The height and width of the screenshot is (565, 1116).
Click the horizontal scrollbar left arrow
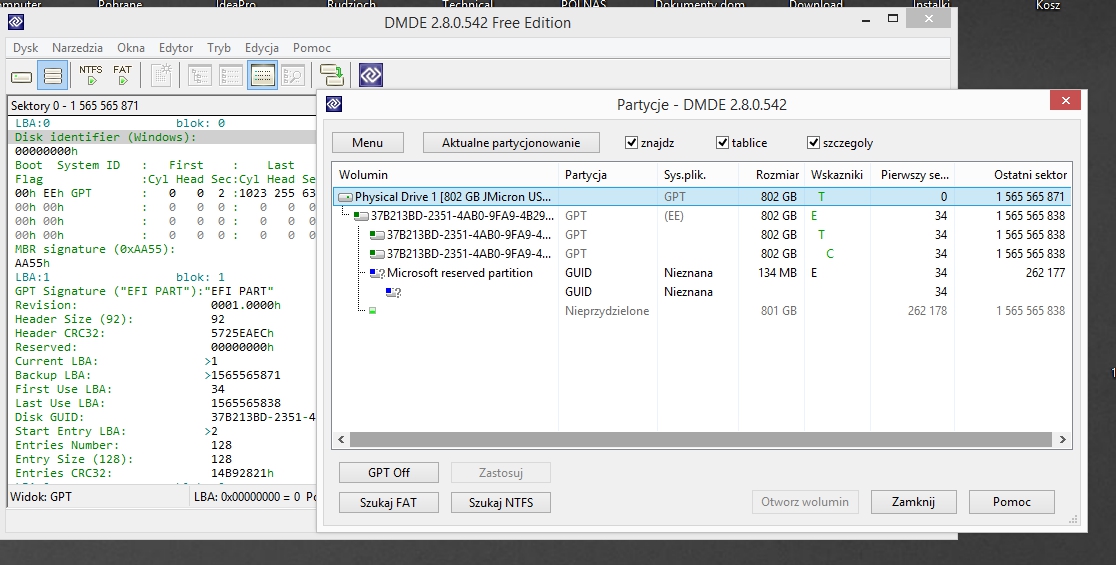click(x=342, y=440)
